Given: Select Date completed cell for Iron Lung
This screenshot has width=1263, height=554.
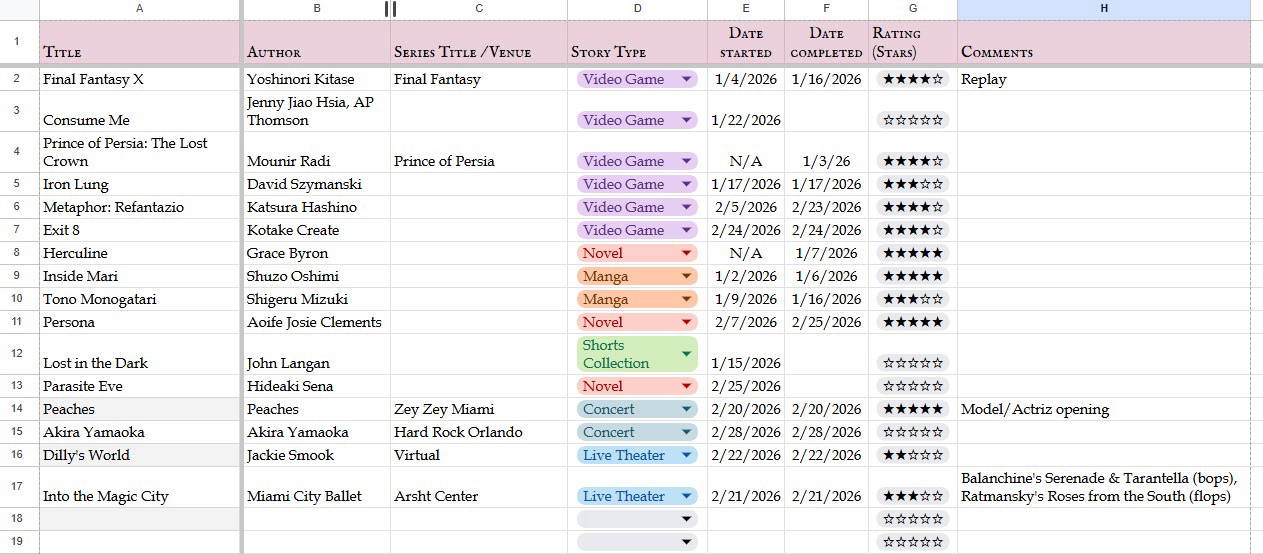Looking at the screenshot, I should click(x=826, y=184).
